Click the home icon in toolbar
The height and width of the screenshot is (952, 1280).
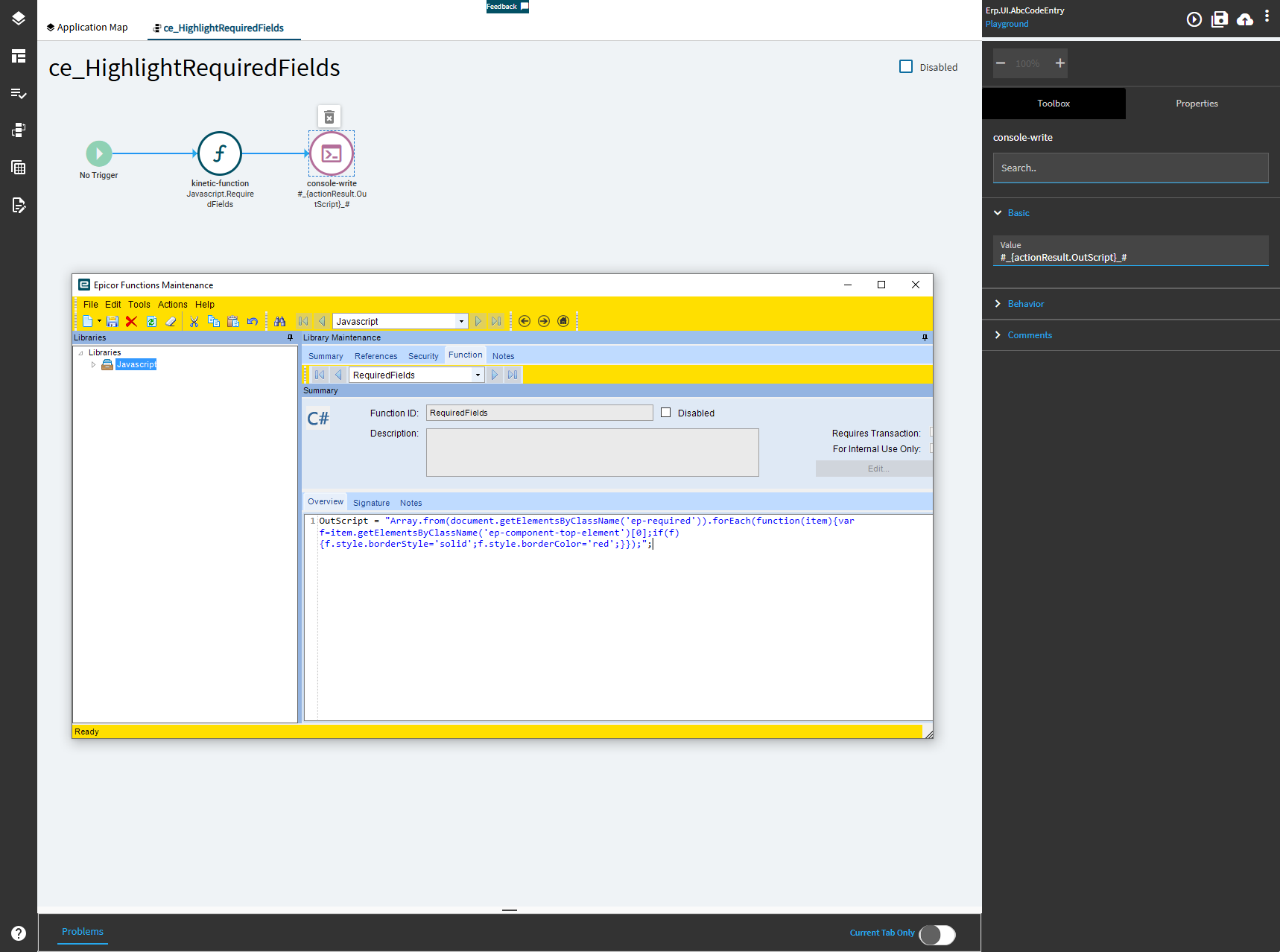pos(563,321)
